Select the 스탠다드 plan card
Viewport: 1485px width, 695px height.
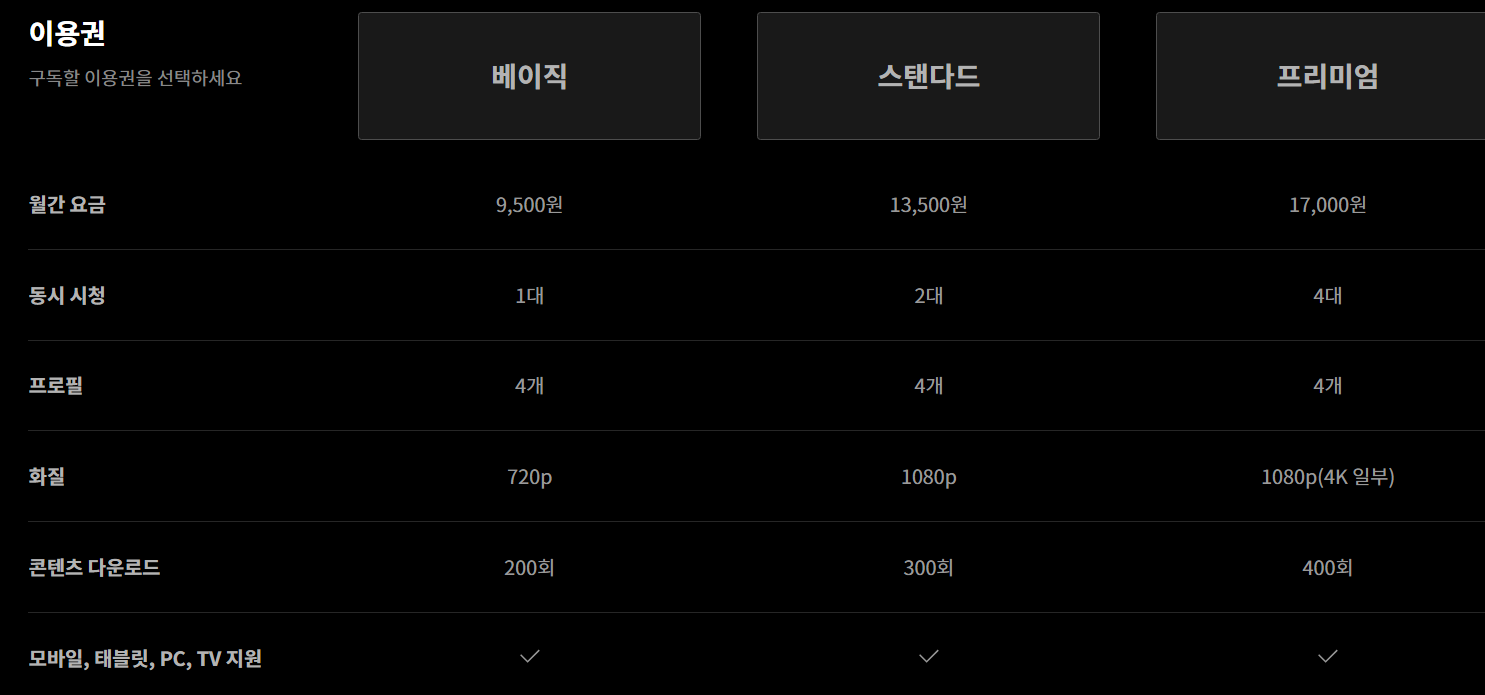(927, 75)
